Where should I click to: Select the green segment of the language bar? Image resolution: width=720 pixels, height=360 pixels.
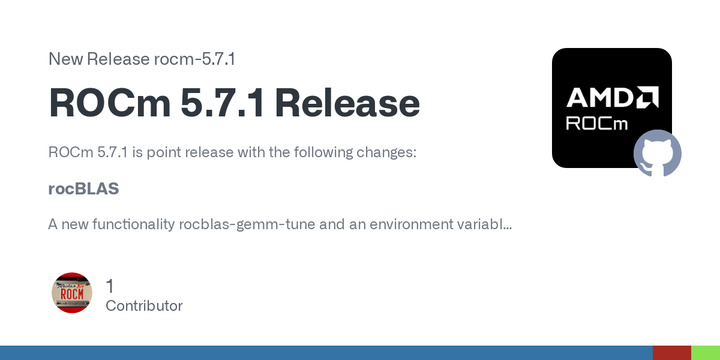705,353
